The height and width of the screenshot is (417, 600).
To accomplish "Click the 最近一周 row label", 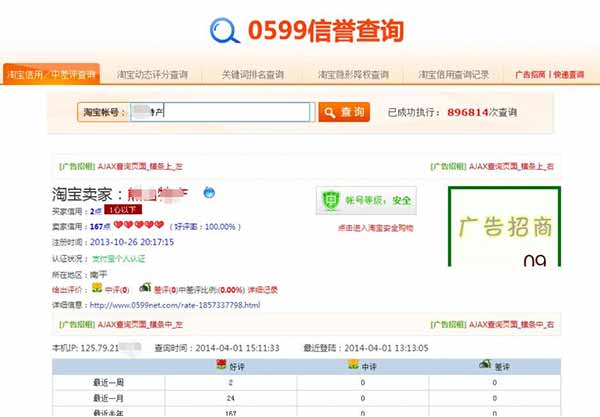I will (x=108, y=382).
